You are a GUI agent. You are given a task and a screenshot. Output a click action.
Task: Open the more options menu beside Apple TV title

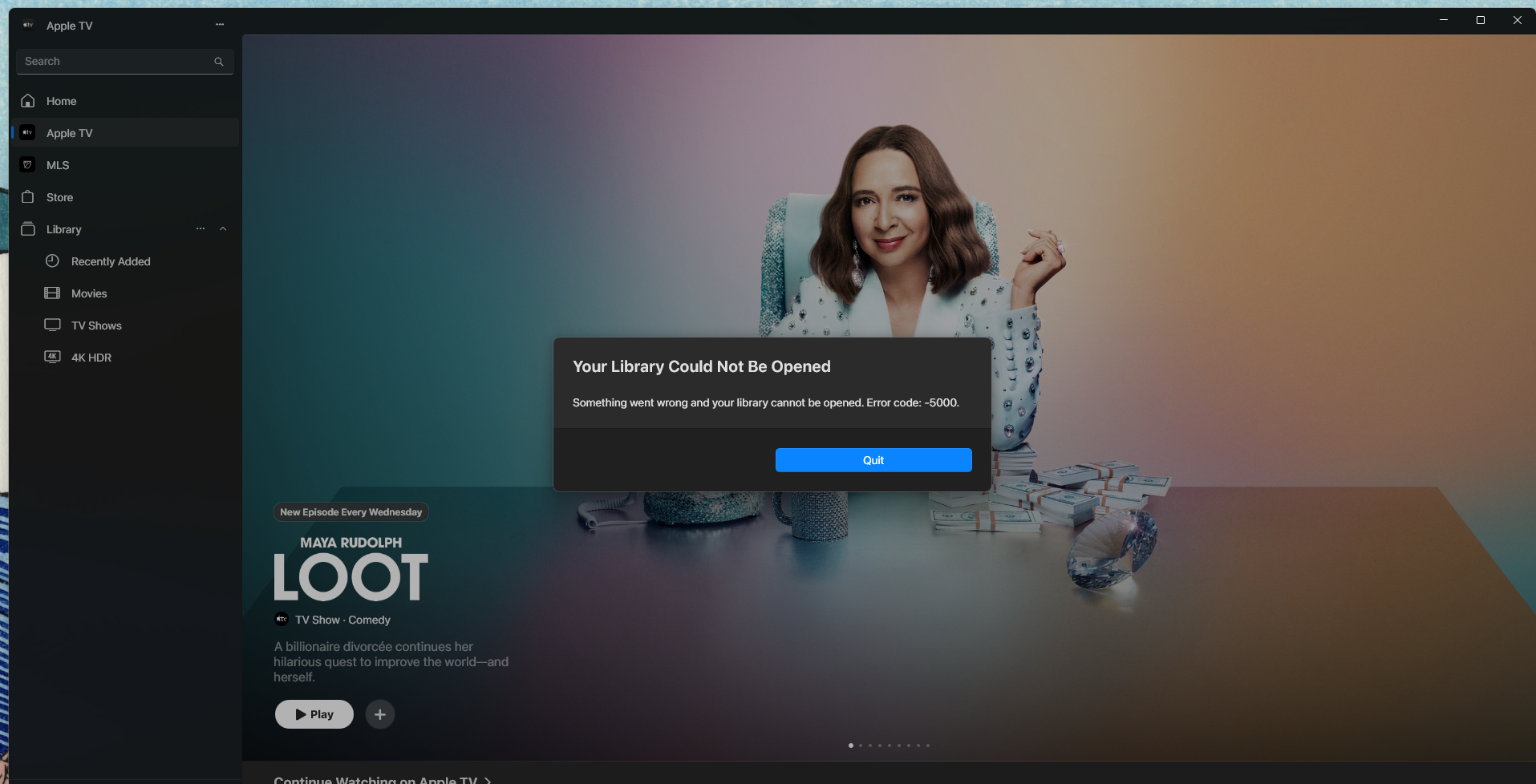pyautogui.click(x=220, y=25)
